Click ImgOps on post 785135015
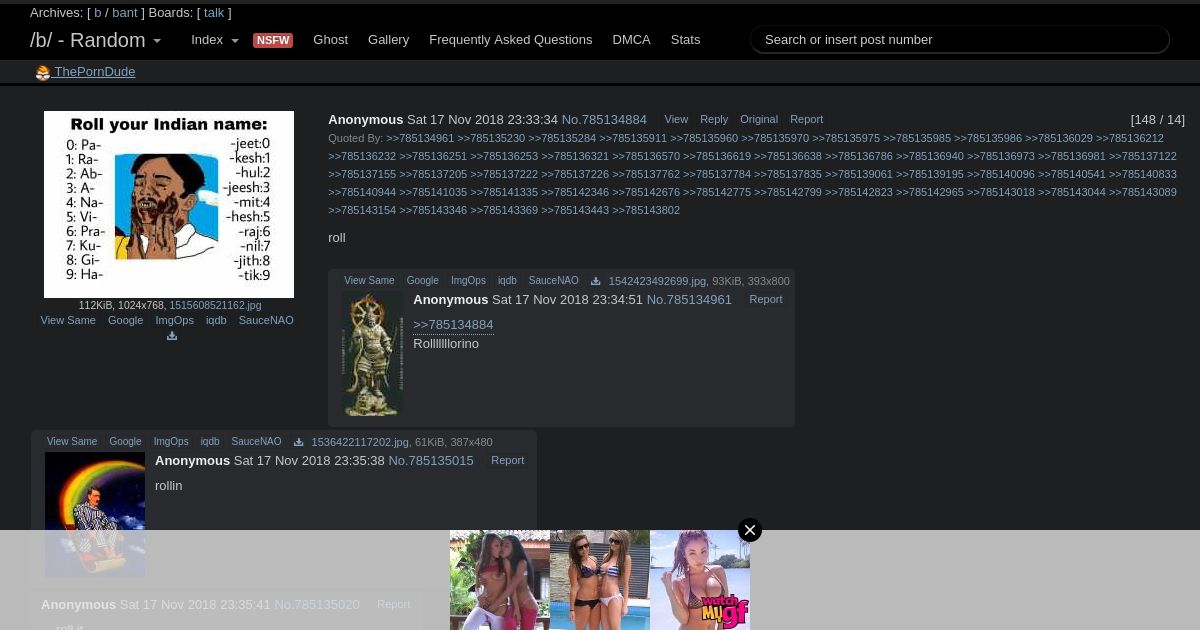 click(x=171, y=442)
